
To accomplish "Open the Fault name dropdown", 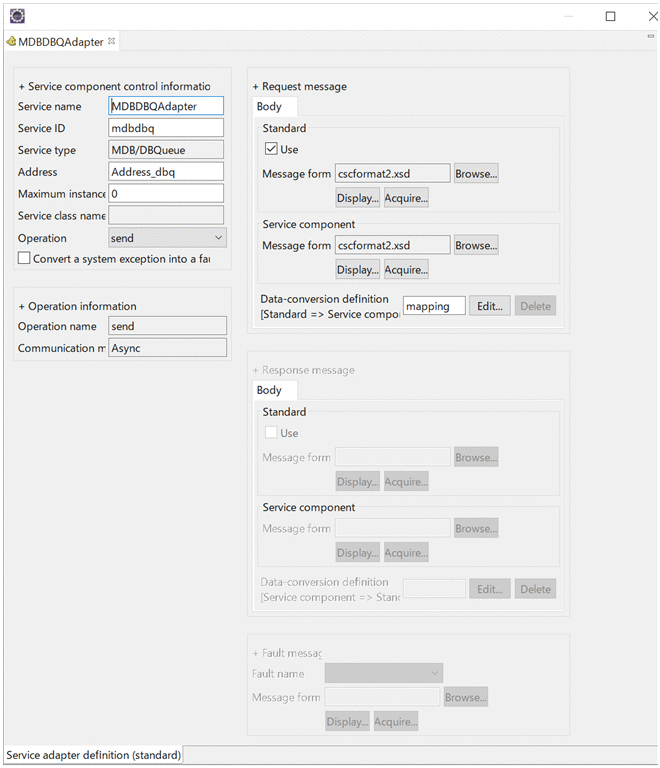I will [383, 674].
